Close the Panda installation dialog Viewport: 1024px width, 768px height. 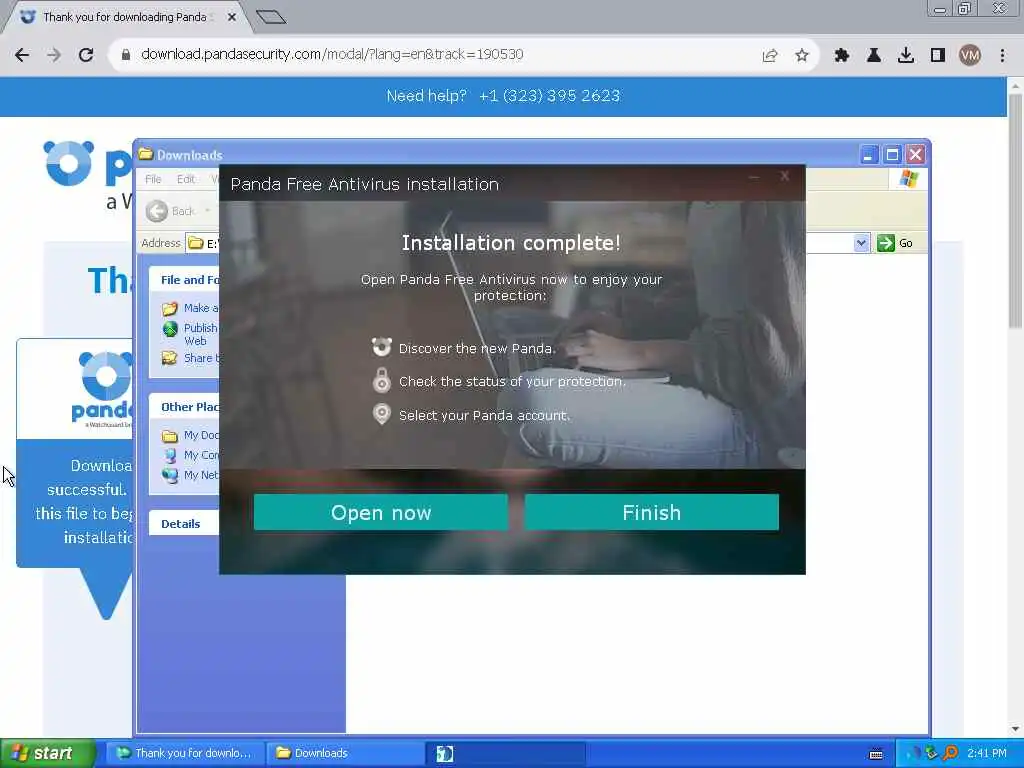click(x=784, y=176)
